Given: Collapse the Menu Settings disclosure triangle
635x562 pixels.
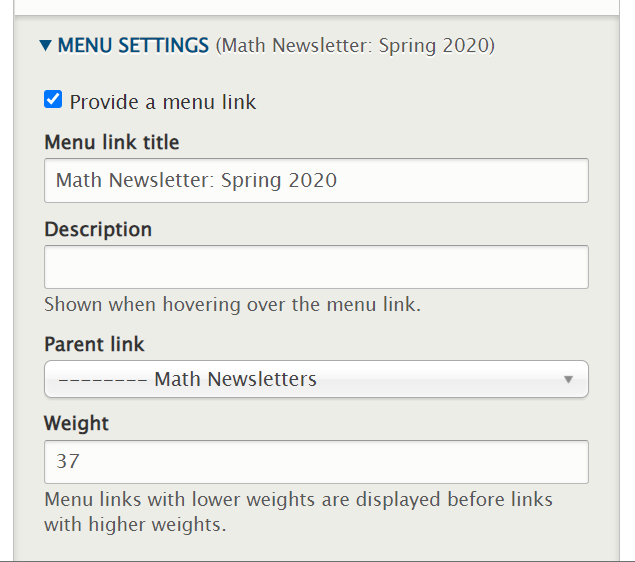Looking at the screenshot, I should point(45,45).
